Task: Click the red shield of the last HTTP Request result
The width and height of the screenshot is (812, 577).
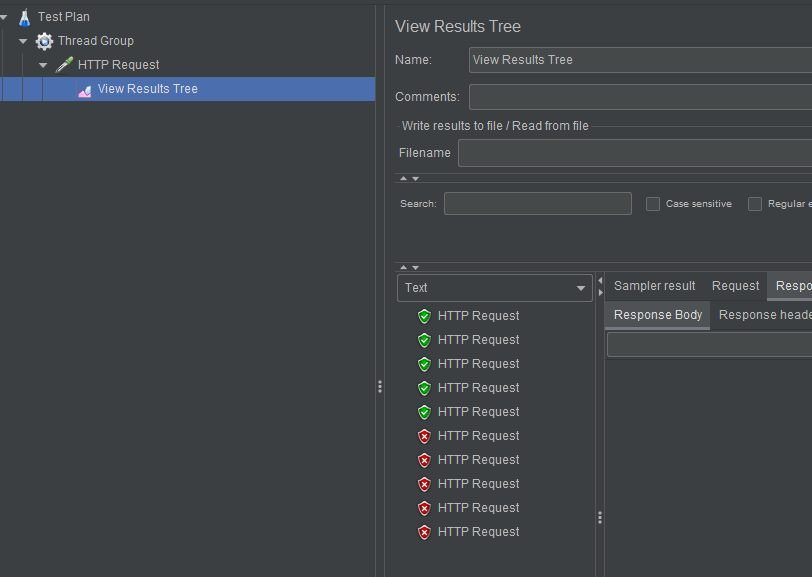Action: coord(424,532)
